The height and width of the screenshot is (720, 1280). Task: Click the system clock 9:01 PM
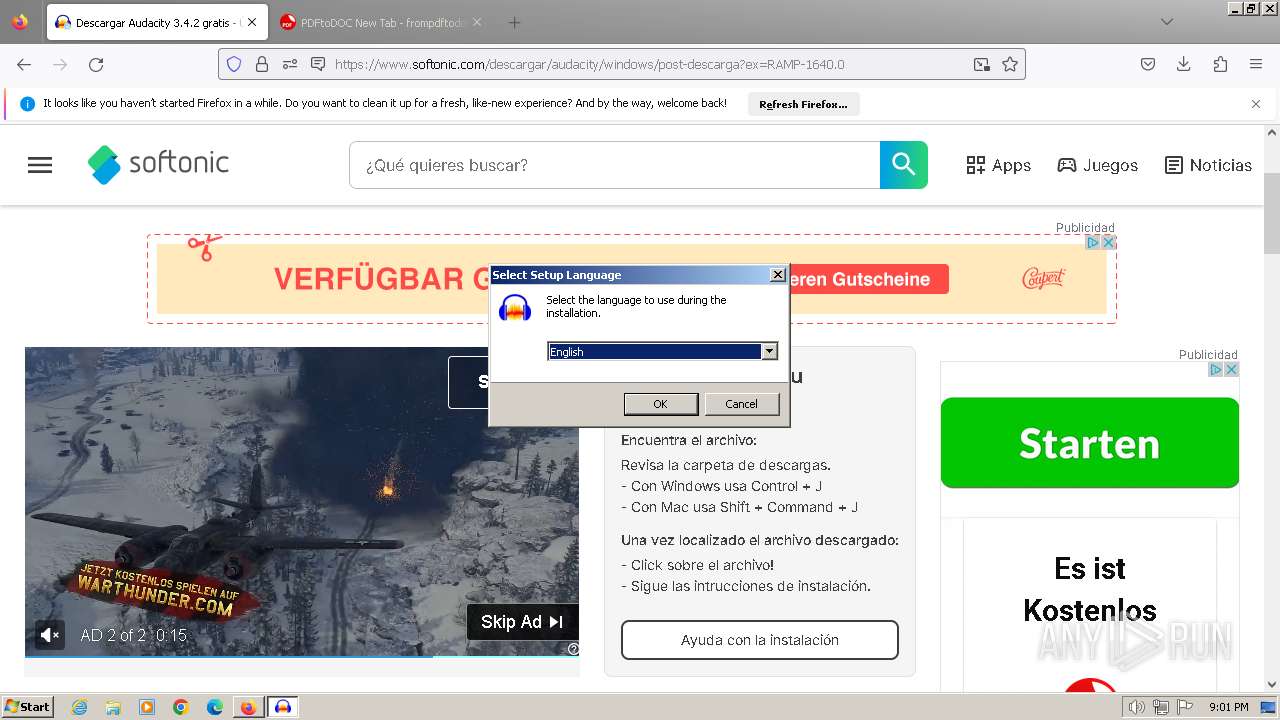pos(1228,707)
